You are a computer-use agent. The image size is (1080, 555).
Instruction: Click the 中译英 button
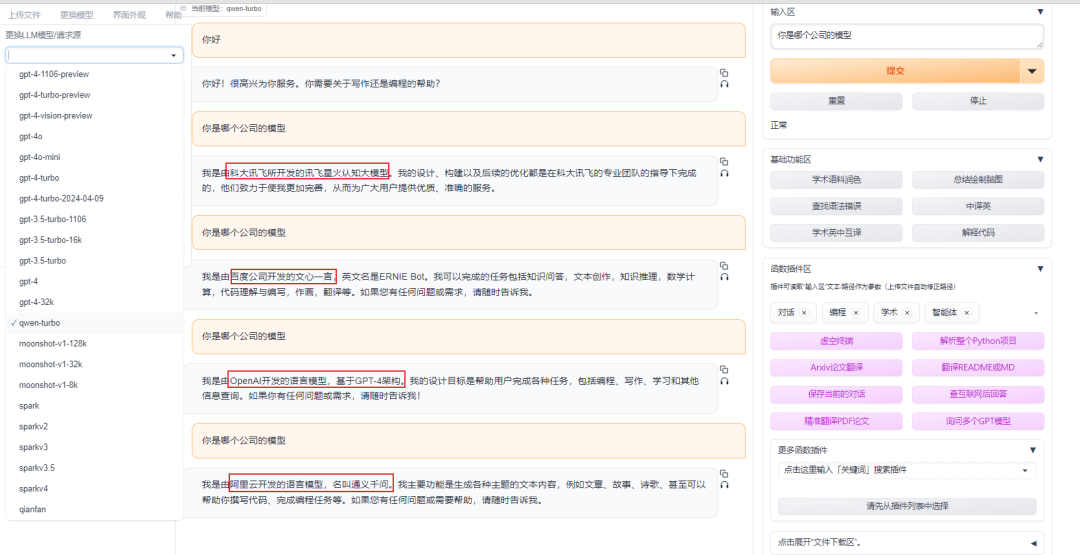pyautogui.click(x=978, y=206)
